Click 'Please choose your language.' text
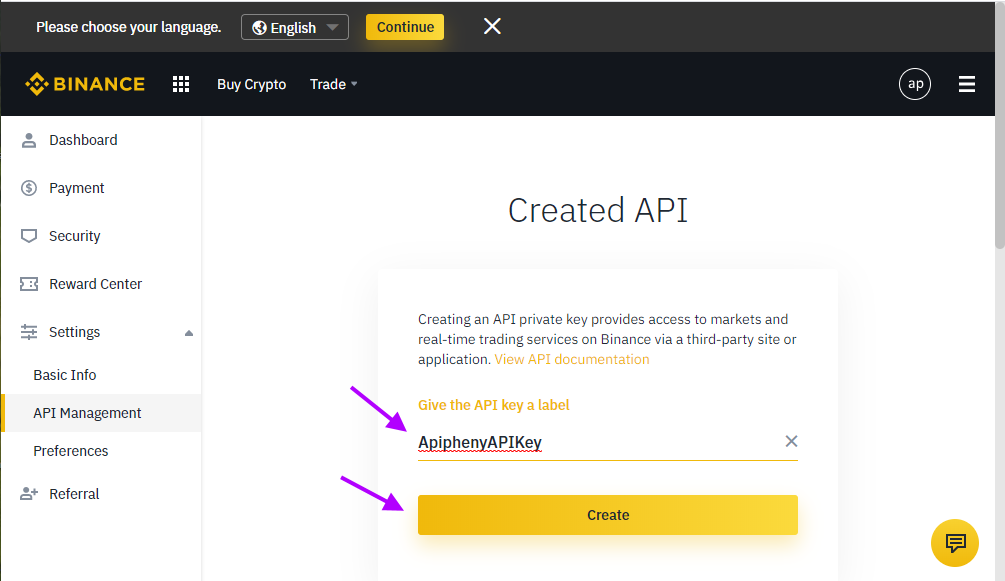The image size is (1005, 581). [129, 27]
